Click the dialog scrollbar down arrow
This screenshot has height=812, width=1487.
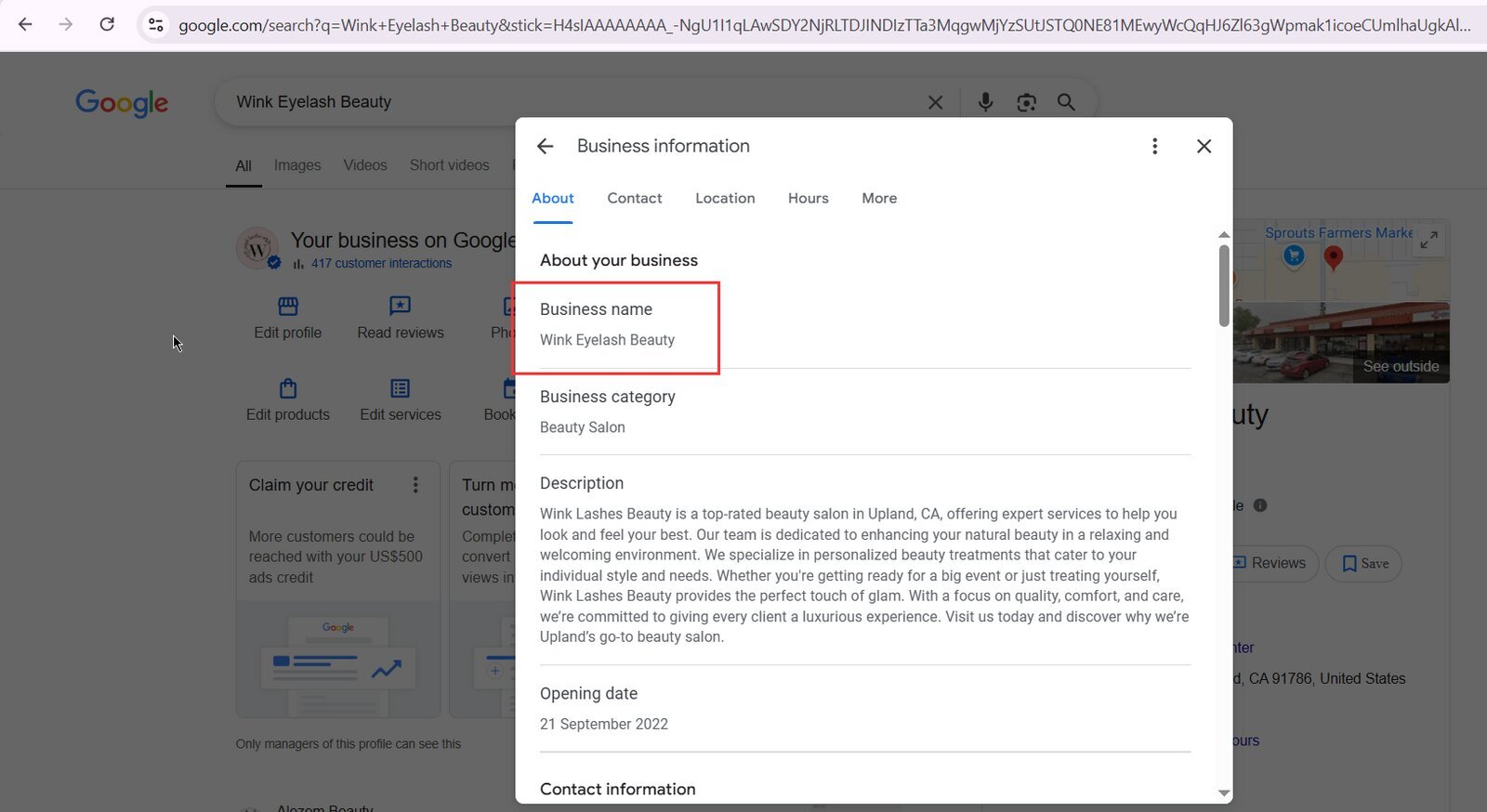click(x=1224, y=792)
